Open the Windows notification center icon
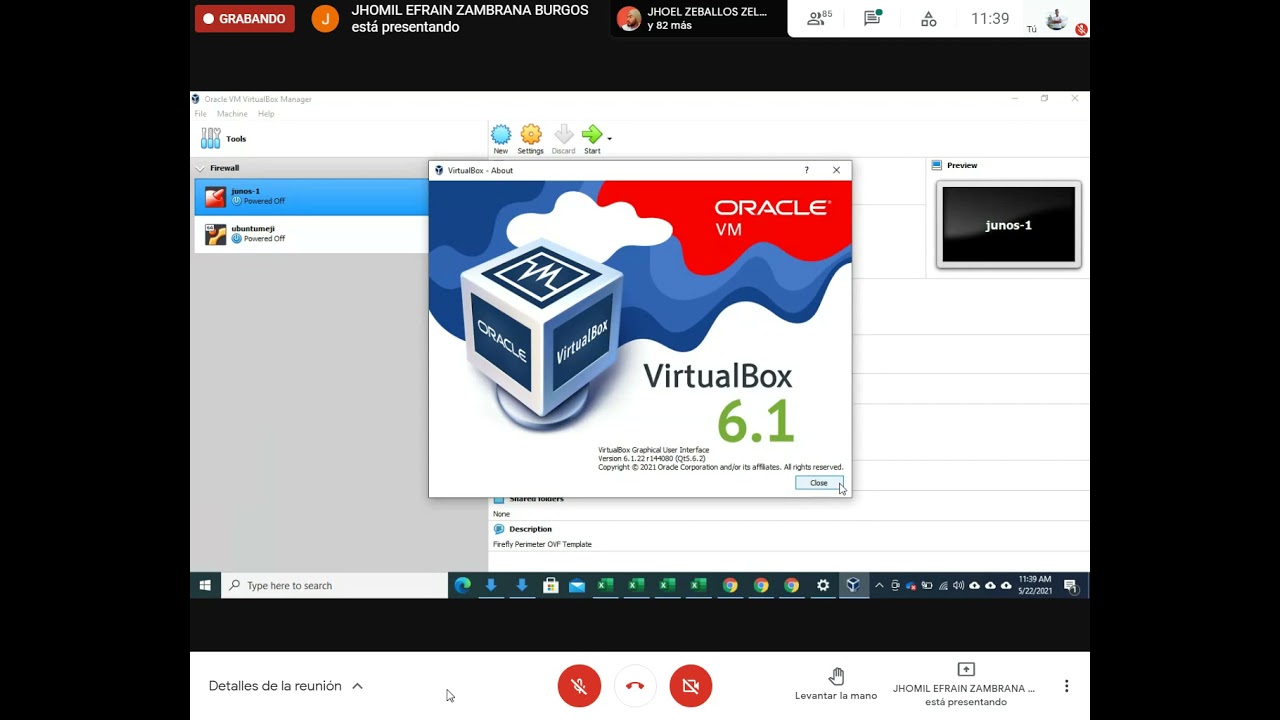1280x720 pixels. coord(1071,586)
